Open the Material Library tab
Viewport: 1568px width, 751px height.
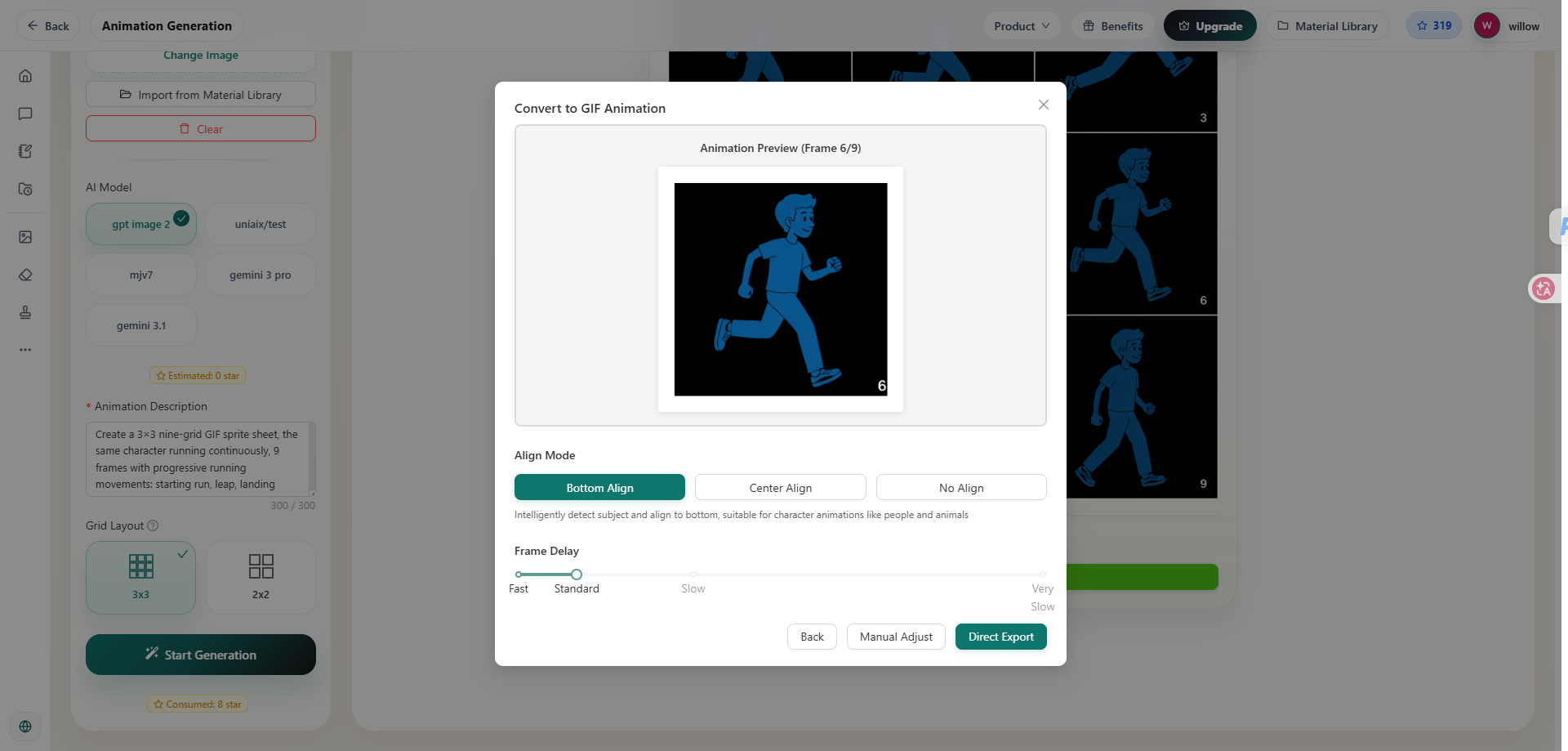click(1327, 26)
